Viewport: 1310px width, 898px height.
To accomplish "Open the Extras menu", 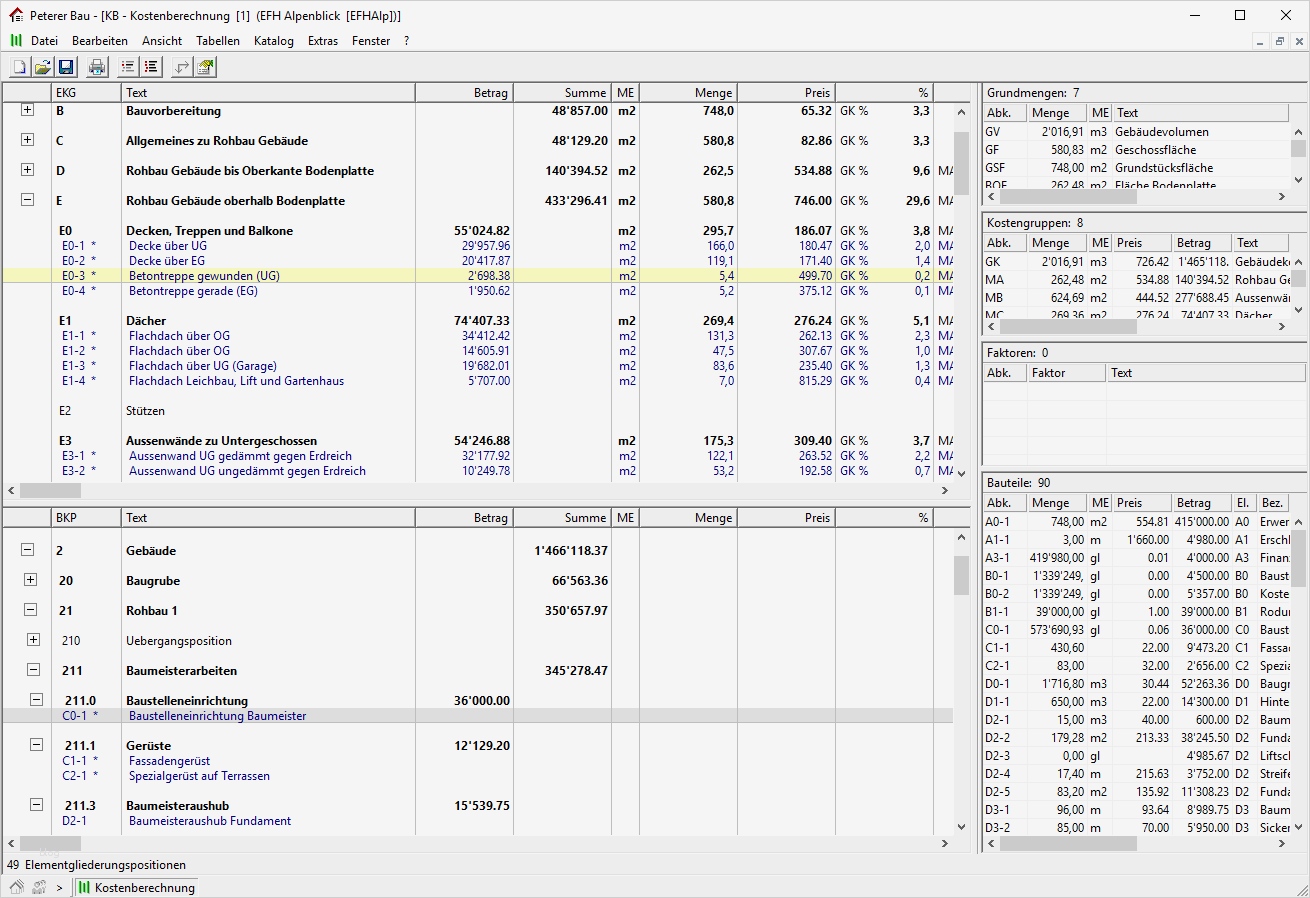I will coord(322,41).
